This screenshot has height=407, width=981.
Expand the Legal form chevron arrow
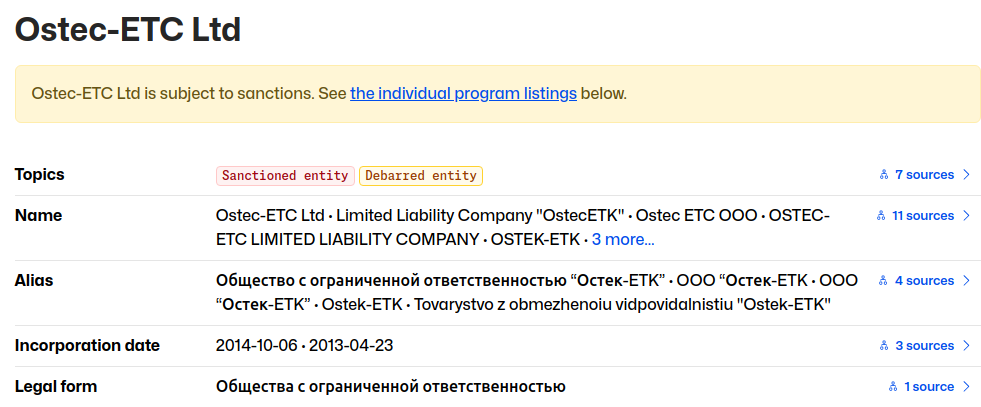point(966,387)
